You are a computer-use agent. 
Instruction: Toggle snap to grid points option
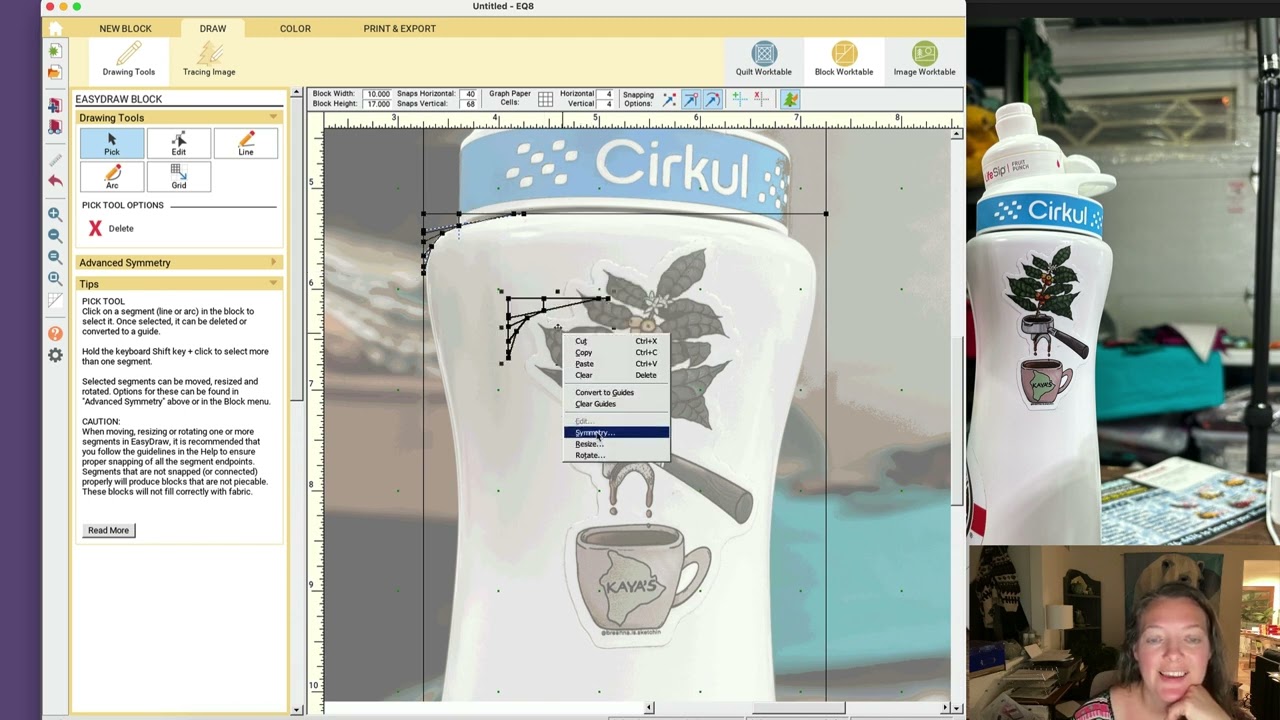[669, 99]
